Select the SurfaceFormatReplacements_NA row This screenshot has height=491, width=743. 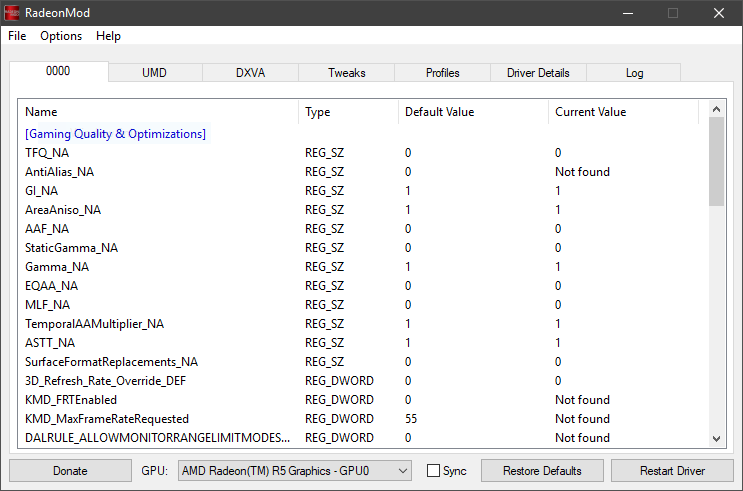[363, 362]
